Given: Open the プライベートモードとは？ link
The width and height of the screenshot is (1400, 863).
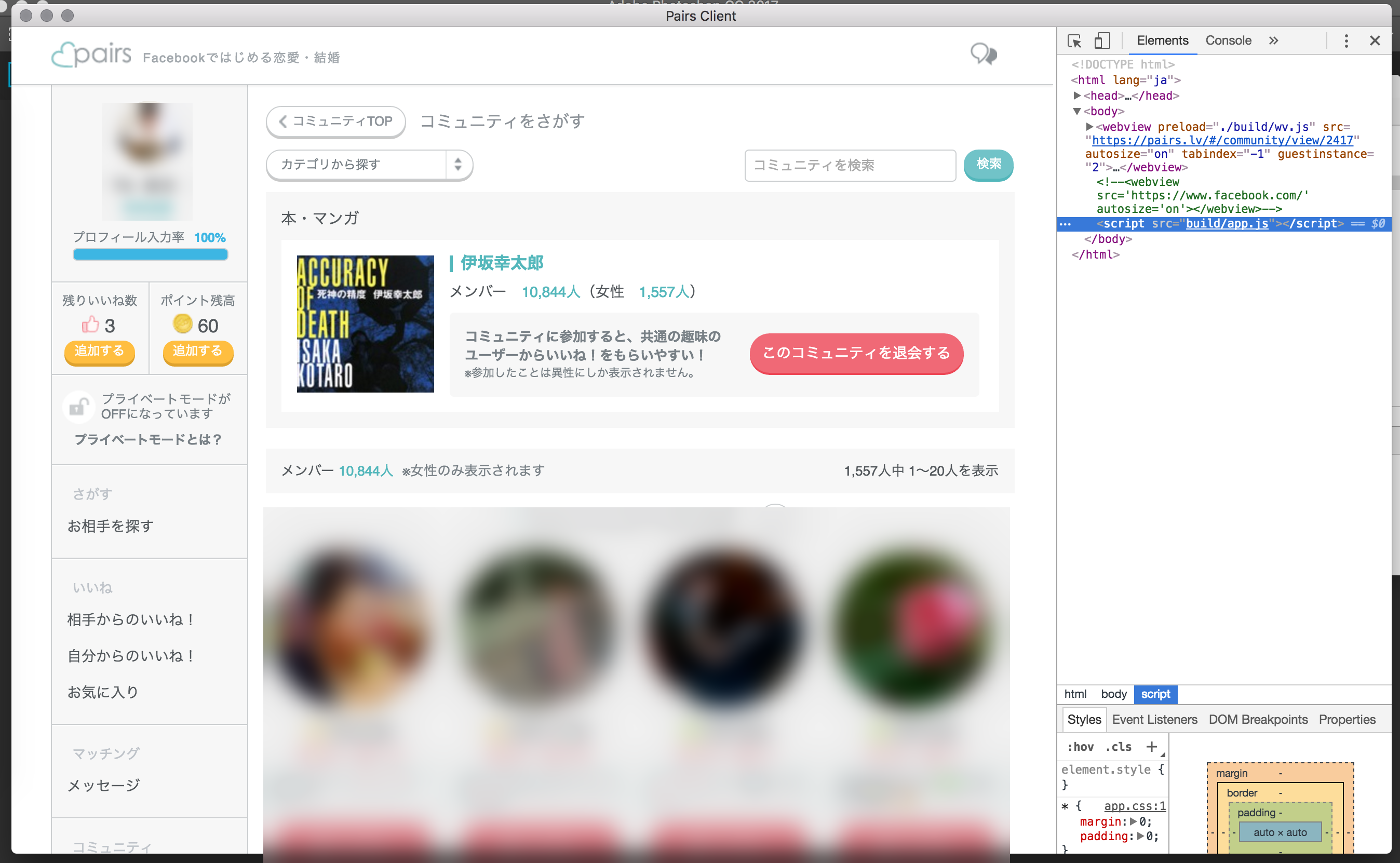Looking at the screenshot, I should coord(148,439).
